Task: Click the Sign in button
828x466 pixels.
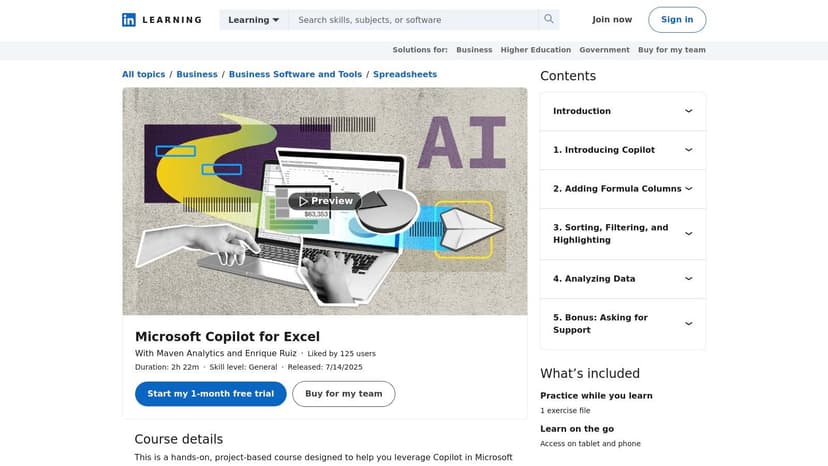Action: tap(677, 20)
